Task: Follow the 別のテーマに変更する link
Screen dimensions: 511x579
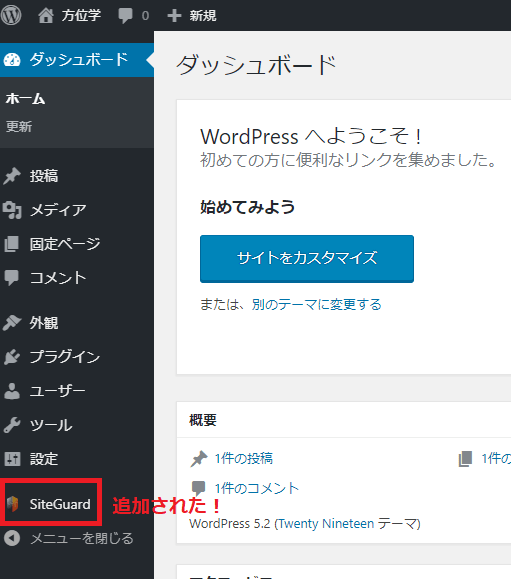Action: click(x=316, y=305)
